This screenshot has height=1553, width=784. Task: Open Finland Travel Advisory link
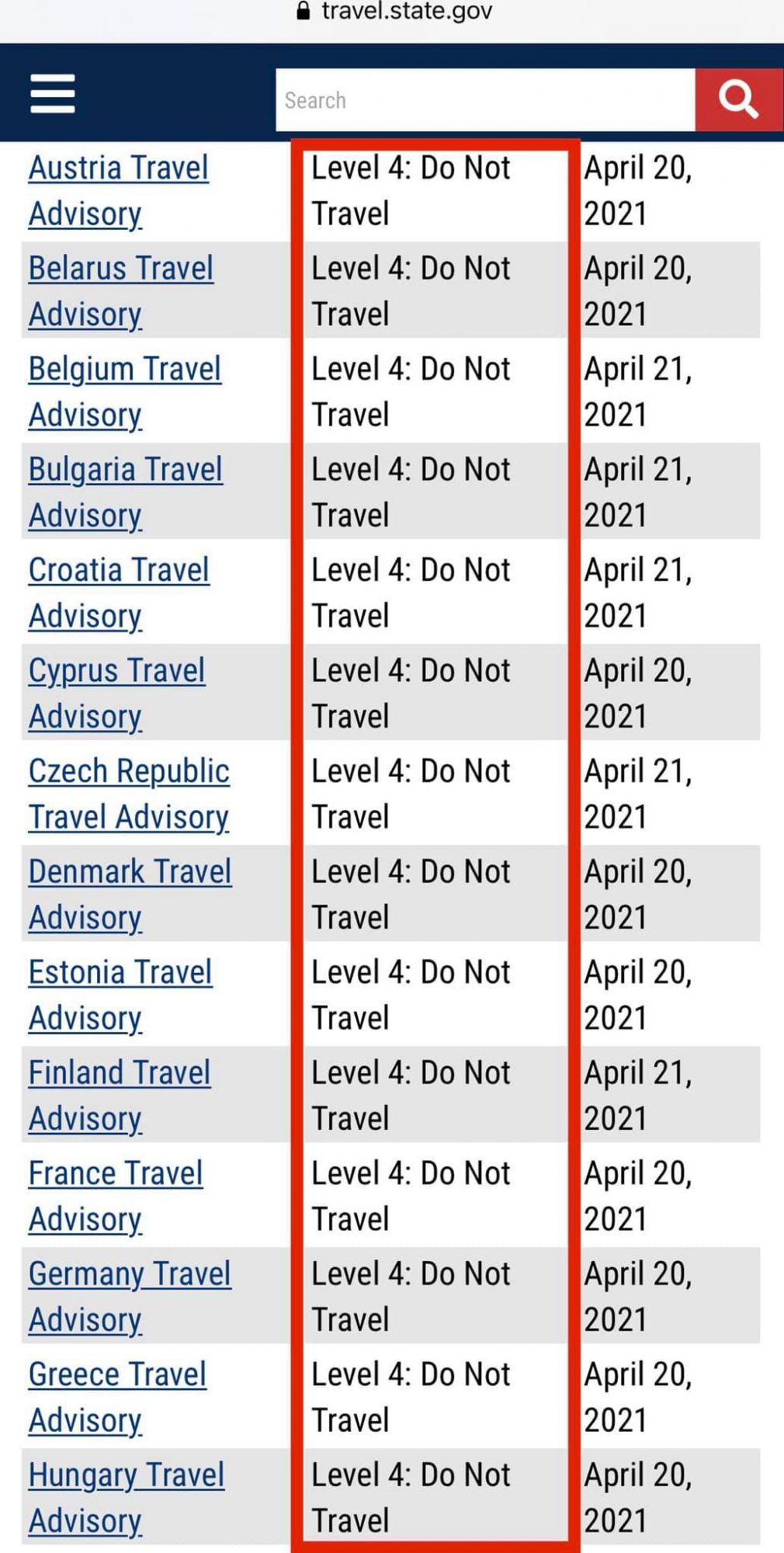point(120,1073)
